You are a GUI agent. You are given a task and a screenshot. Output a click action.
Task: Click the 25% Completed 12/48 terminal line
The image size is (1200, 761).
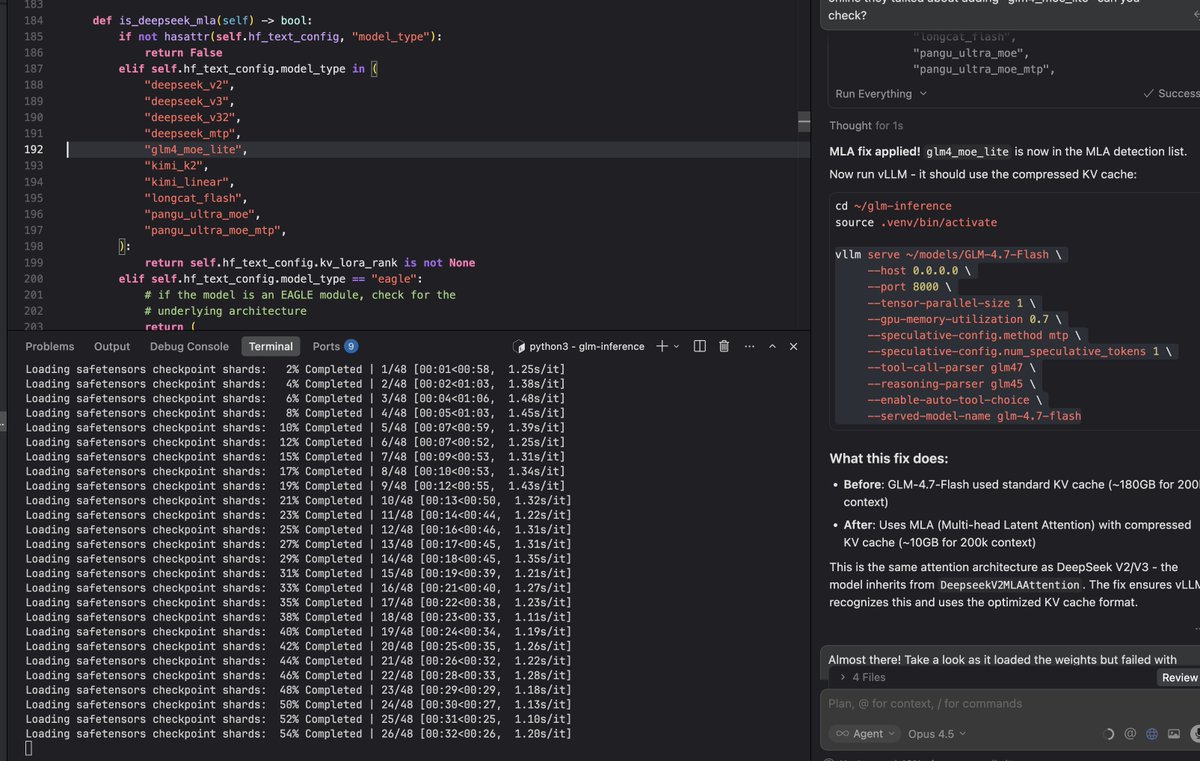pyautogui.click(x=298, y=529)
